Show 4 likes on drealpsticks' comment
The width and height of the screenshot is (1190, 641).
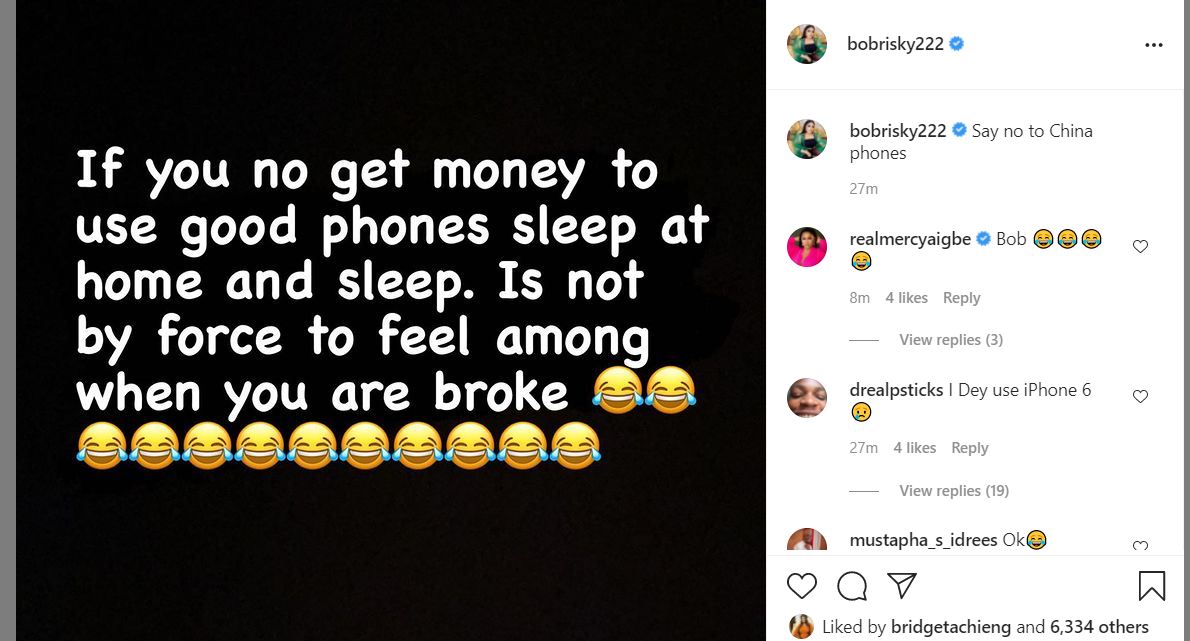[x=915, y=448]
